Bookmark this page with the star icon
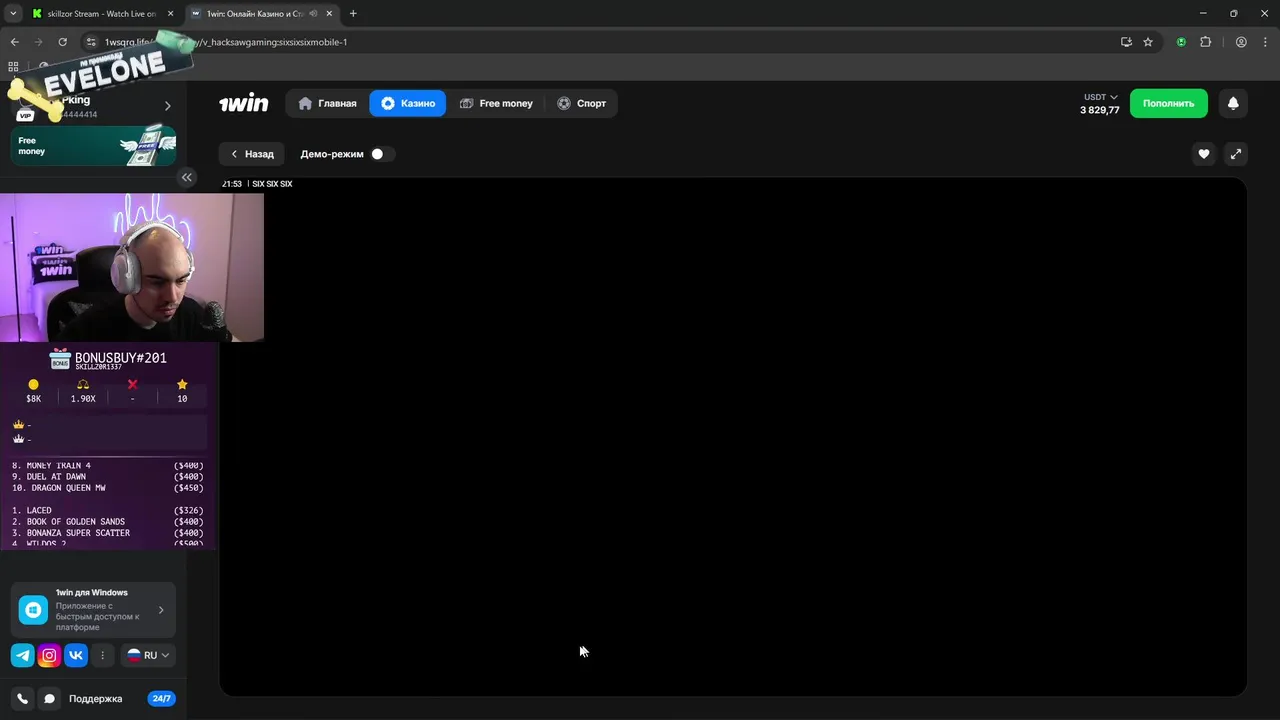Screen dimensions: 1280x720 pyautogui.click(x=1148, y=42)
